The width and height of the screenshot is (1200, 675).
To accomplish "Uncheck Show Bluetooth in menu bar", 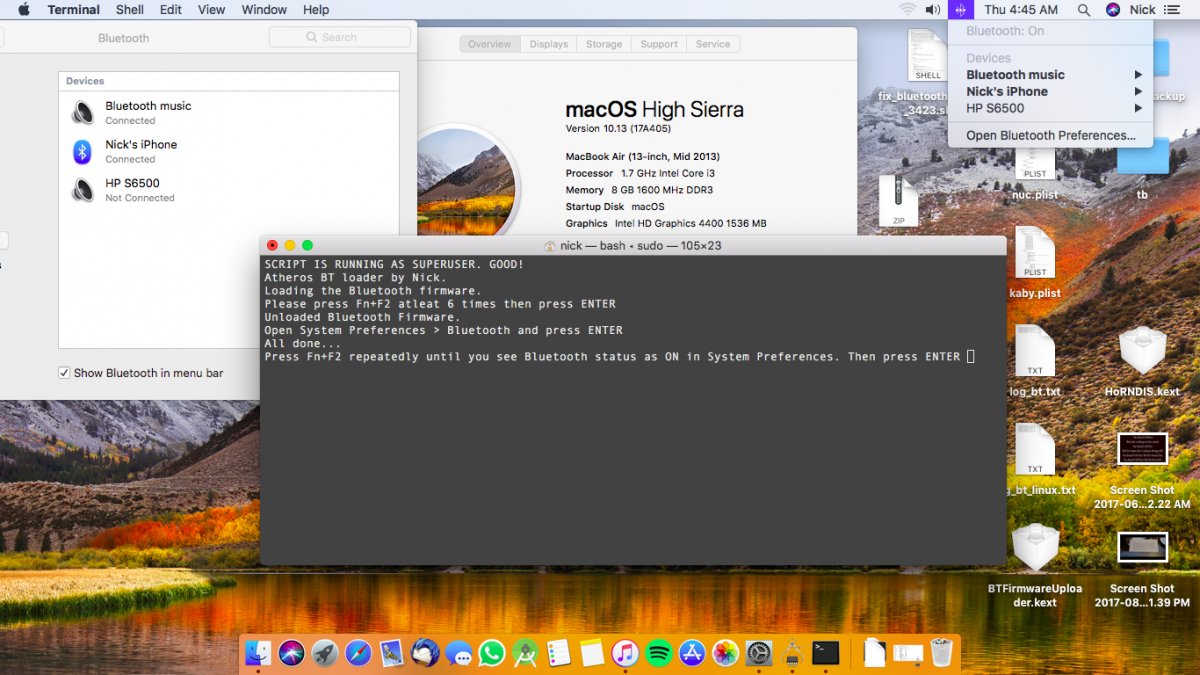I will (65, 373).
